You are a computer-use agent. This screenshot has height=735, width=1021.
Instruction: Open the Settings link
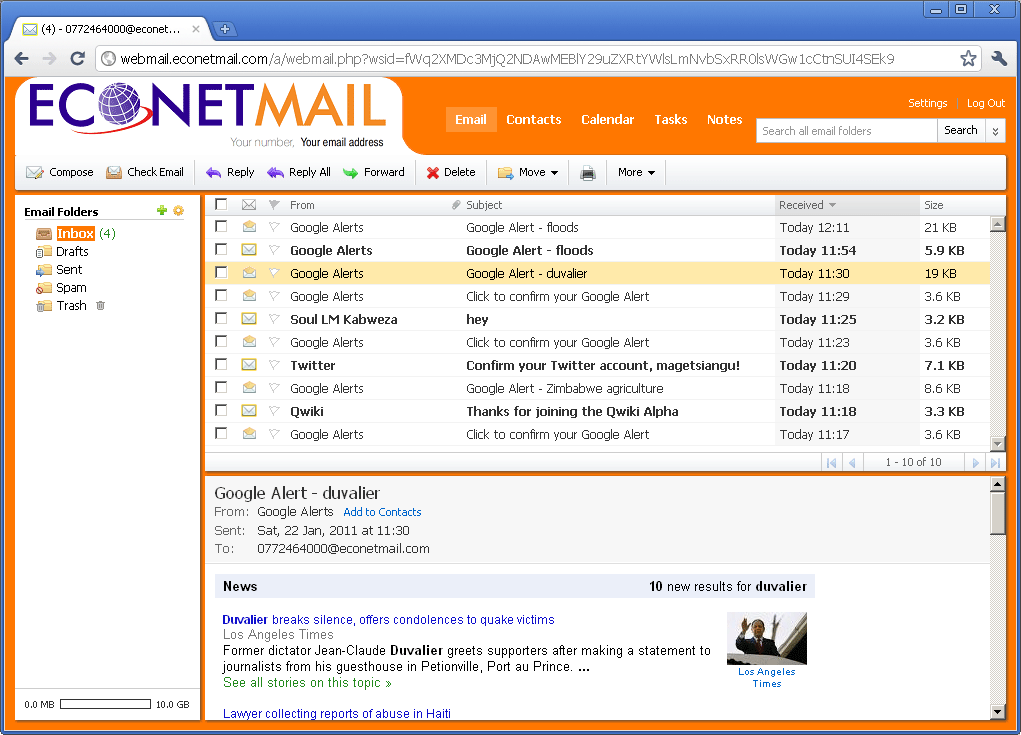coord(927,104)
